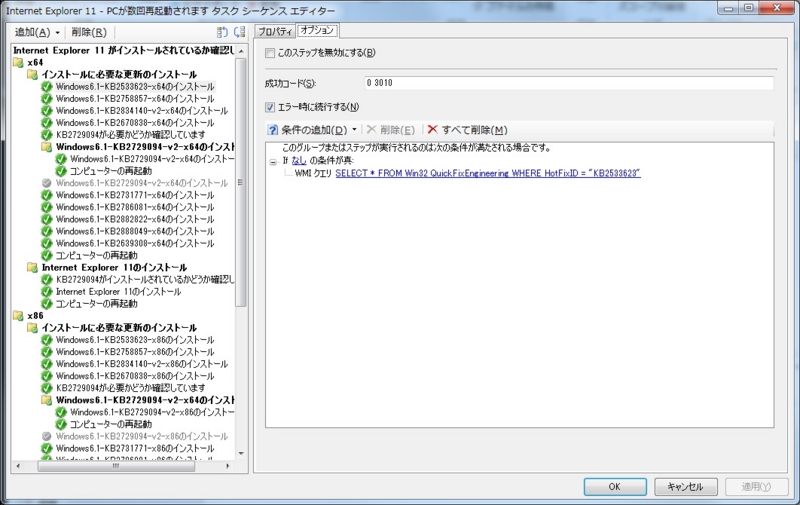Toggle エラー時に続行する checkbox

270,107
